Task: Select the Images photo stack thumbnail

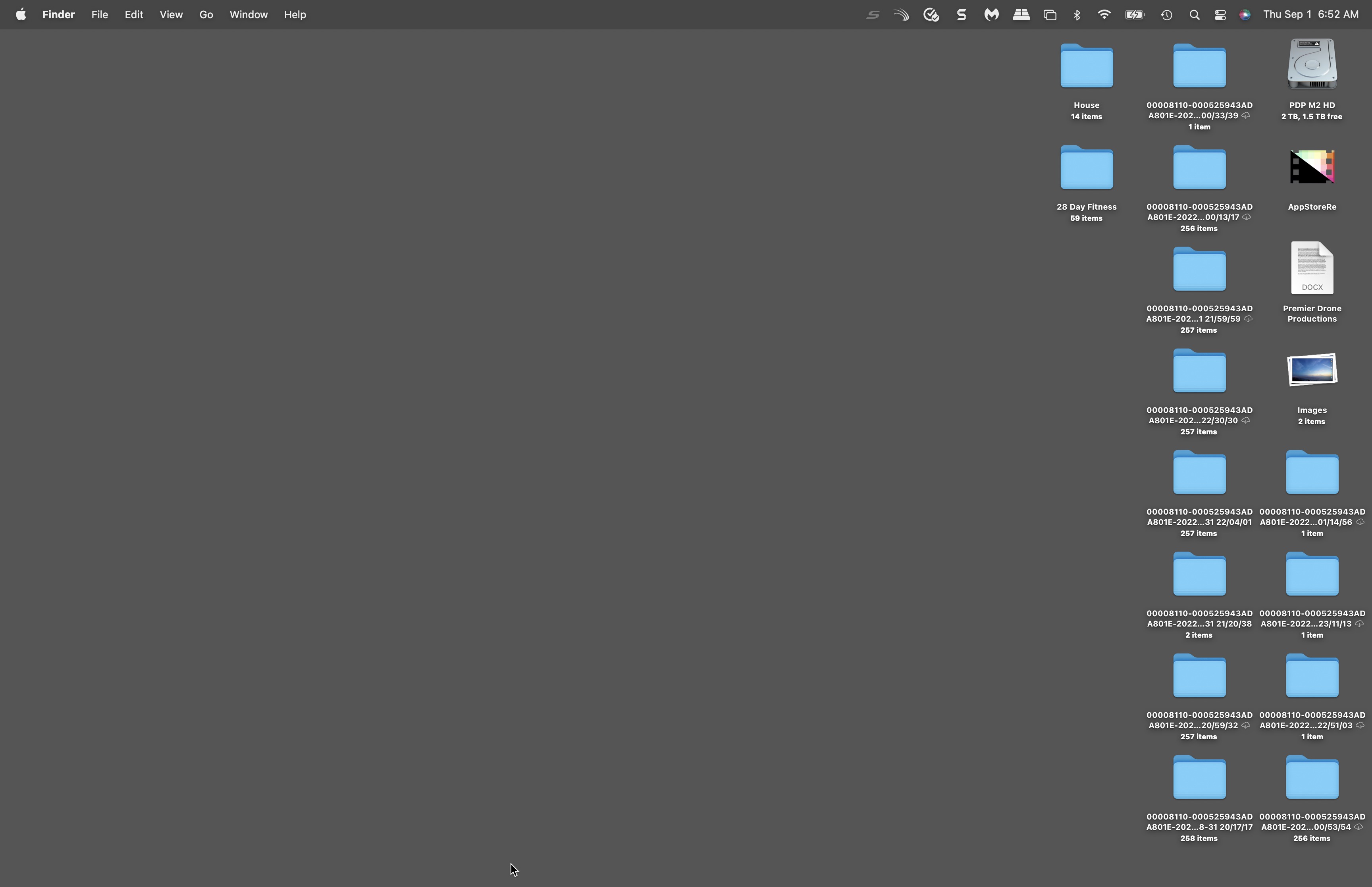Action: [1312, 370]
